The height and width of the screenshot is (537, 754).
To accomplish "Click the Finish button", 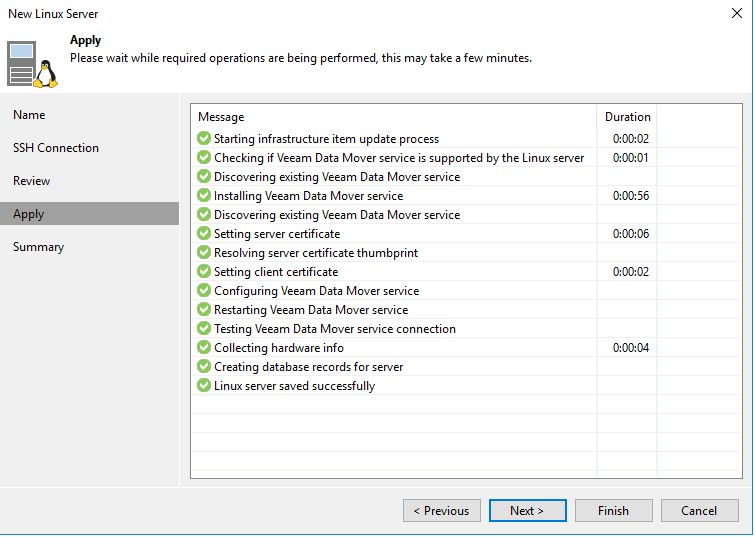I will tap(614, 511).
